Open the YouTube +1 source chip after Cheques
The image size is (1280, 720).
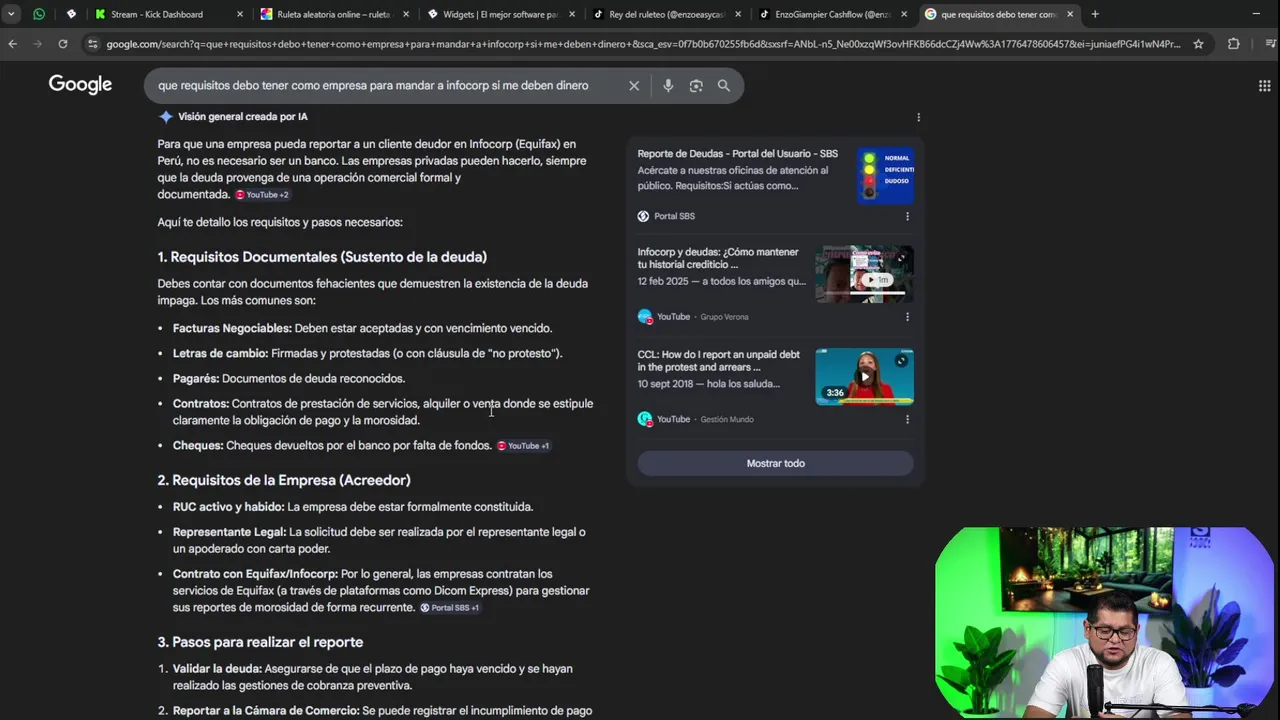point(523,446)
